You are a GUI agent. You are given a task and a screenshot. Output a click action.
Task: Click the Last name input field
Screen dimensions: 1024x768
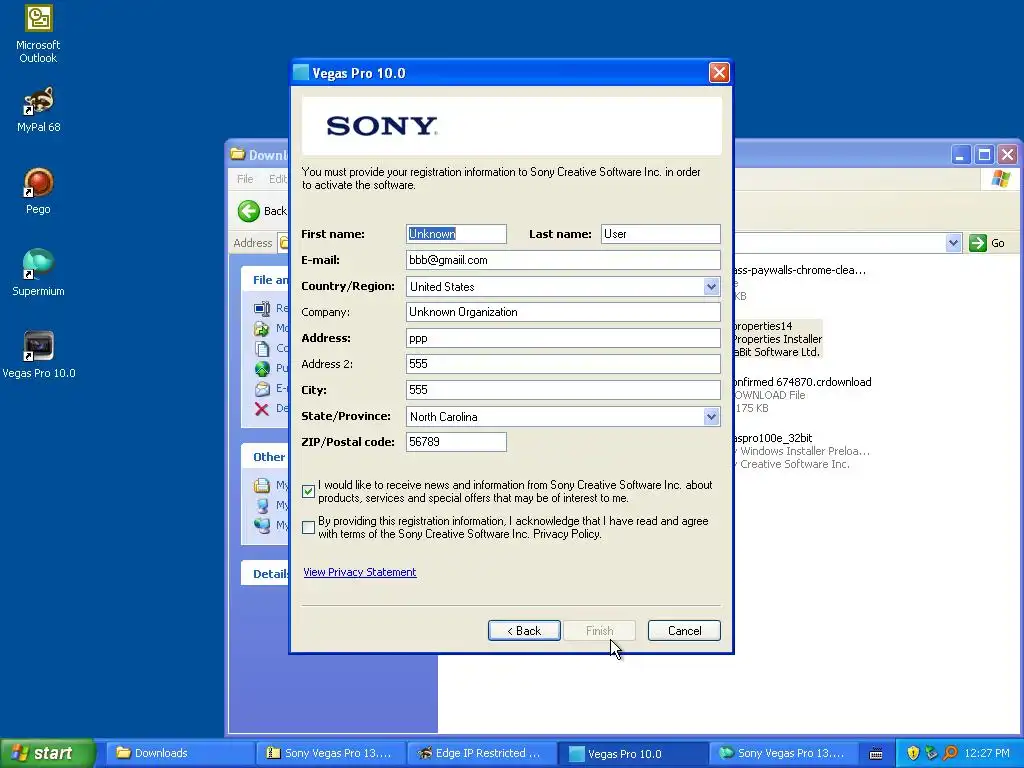pos(660,234)
